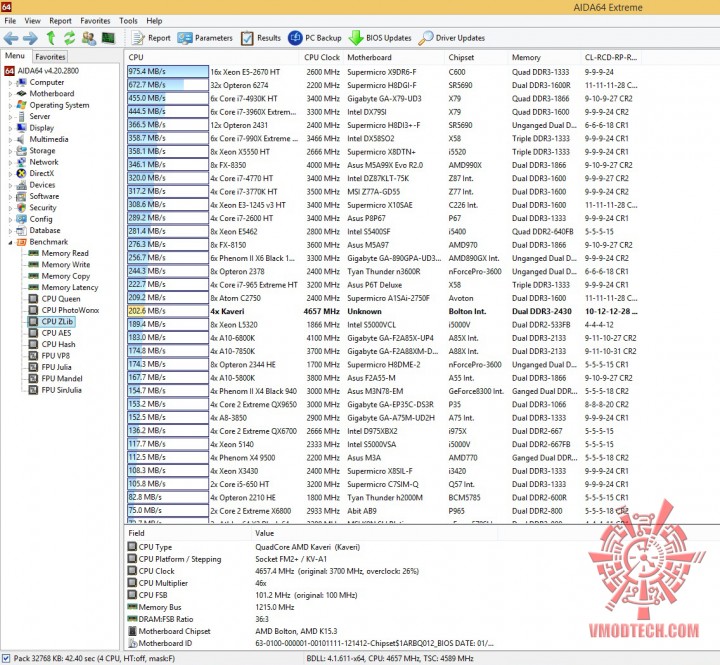Screen dimensions: 720x665
Task: Expand the Motherboard tree node
Action: (x=11, y=94)
